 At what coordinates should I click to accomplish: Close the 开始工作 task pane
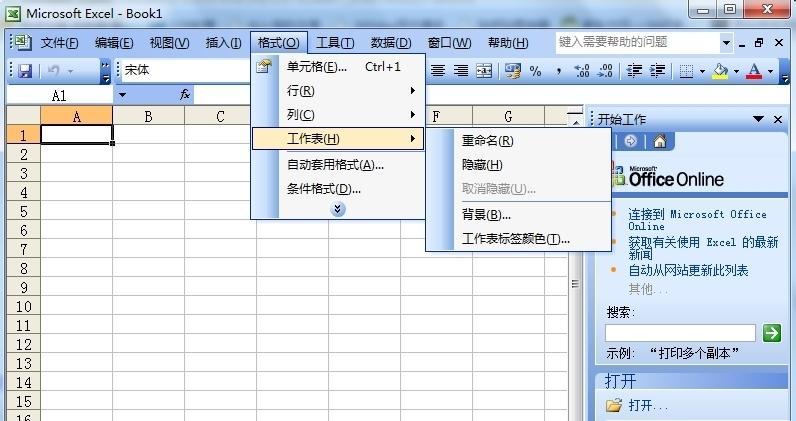click(778, 119)
